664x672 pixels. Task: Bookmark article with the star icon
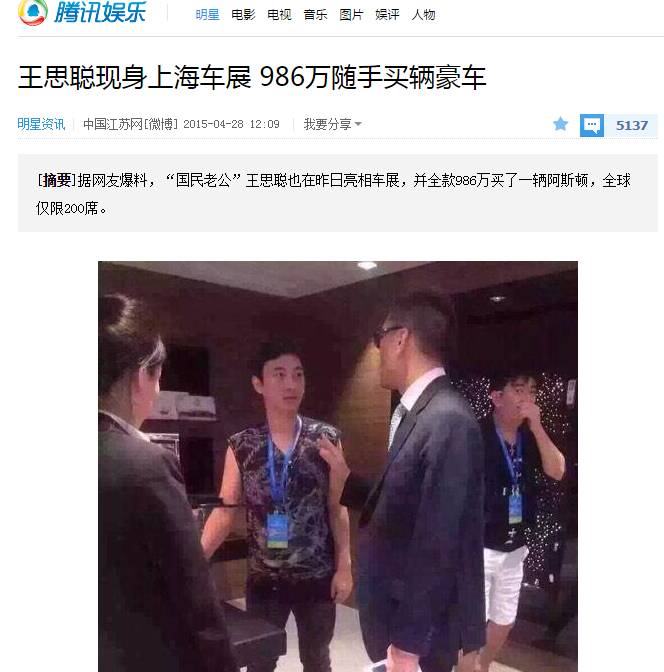(x=560, y=124)
